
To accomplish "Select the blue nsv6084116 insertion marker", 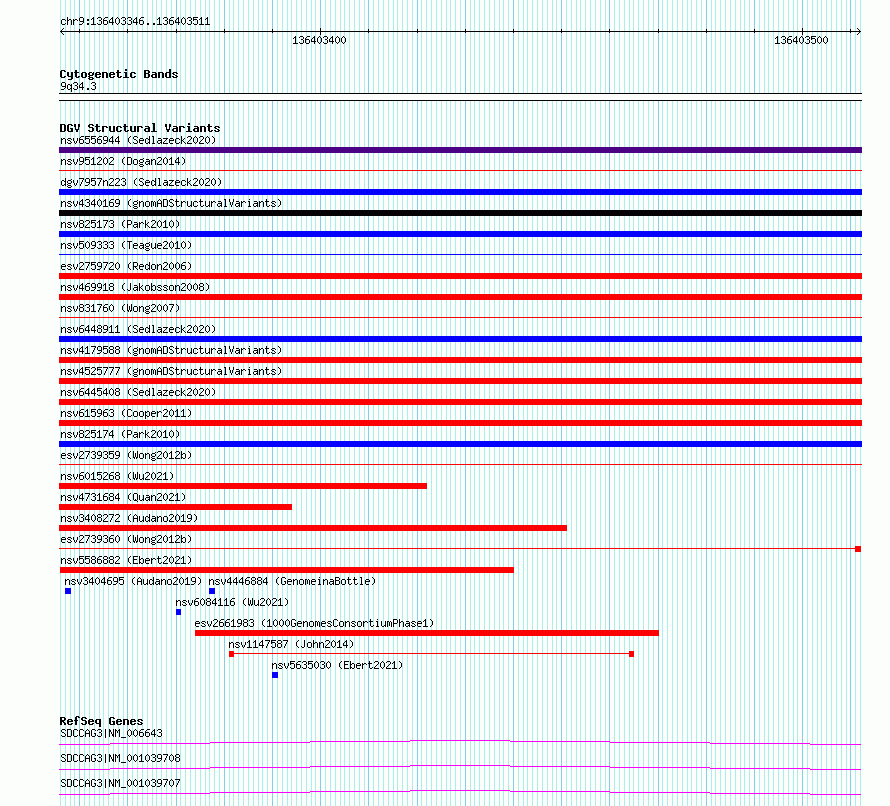I will pyautogui.click(x=179, y=612).
